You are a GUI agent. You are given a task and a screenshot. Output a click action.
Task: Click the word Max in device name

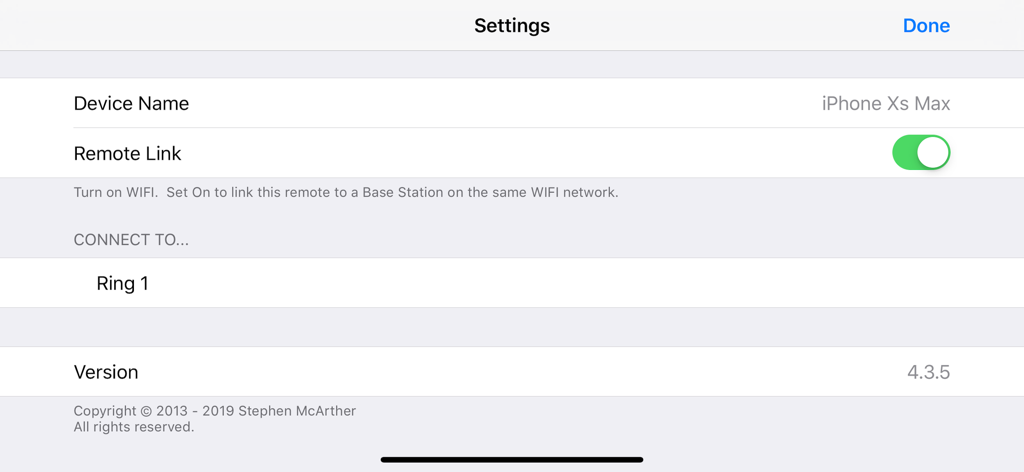click(933, 104)
